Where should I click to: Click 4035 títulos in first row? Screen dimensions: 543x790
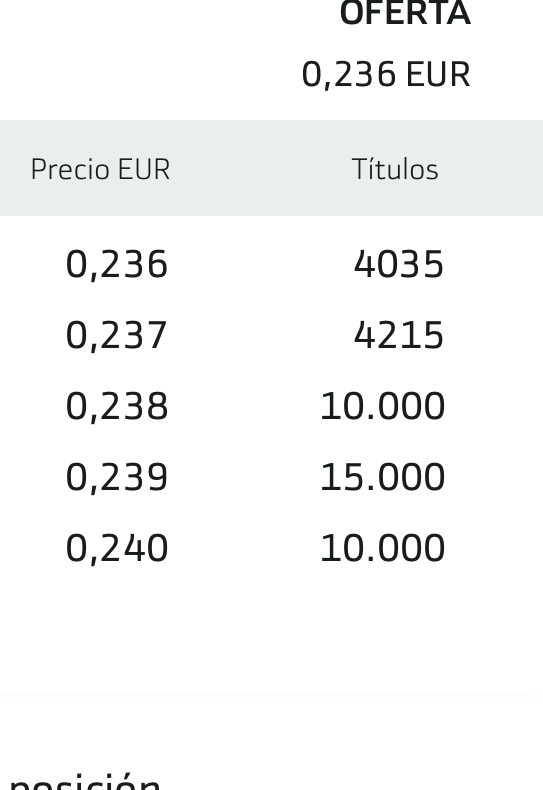point(398,264)
